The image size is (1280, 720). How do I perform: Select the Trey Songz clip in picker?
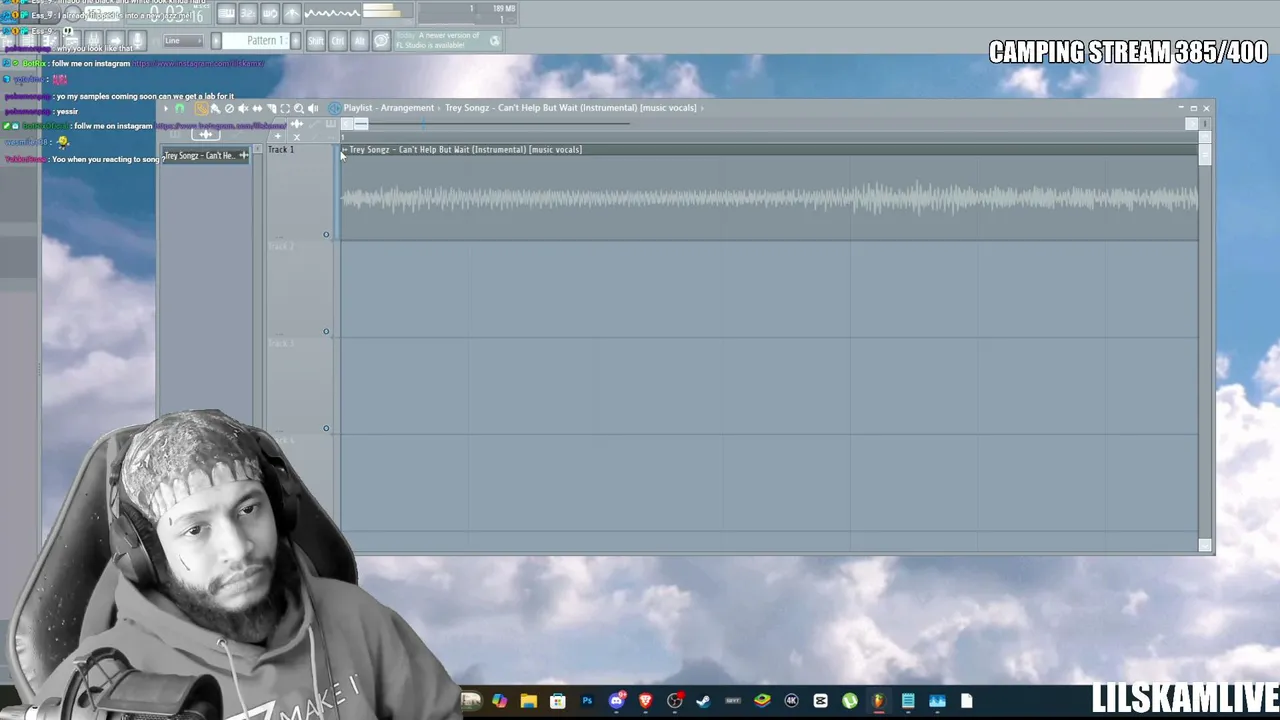tap(206, 155)
